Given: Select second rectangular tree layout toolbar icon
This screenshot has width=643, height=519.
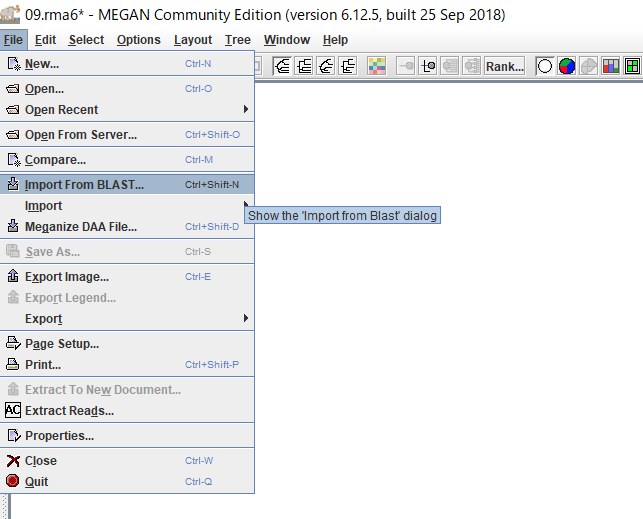Looking at the screenshot, I should coord(348,66).
